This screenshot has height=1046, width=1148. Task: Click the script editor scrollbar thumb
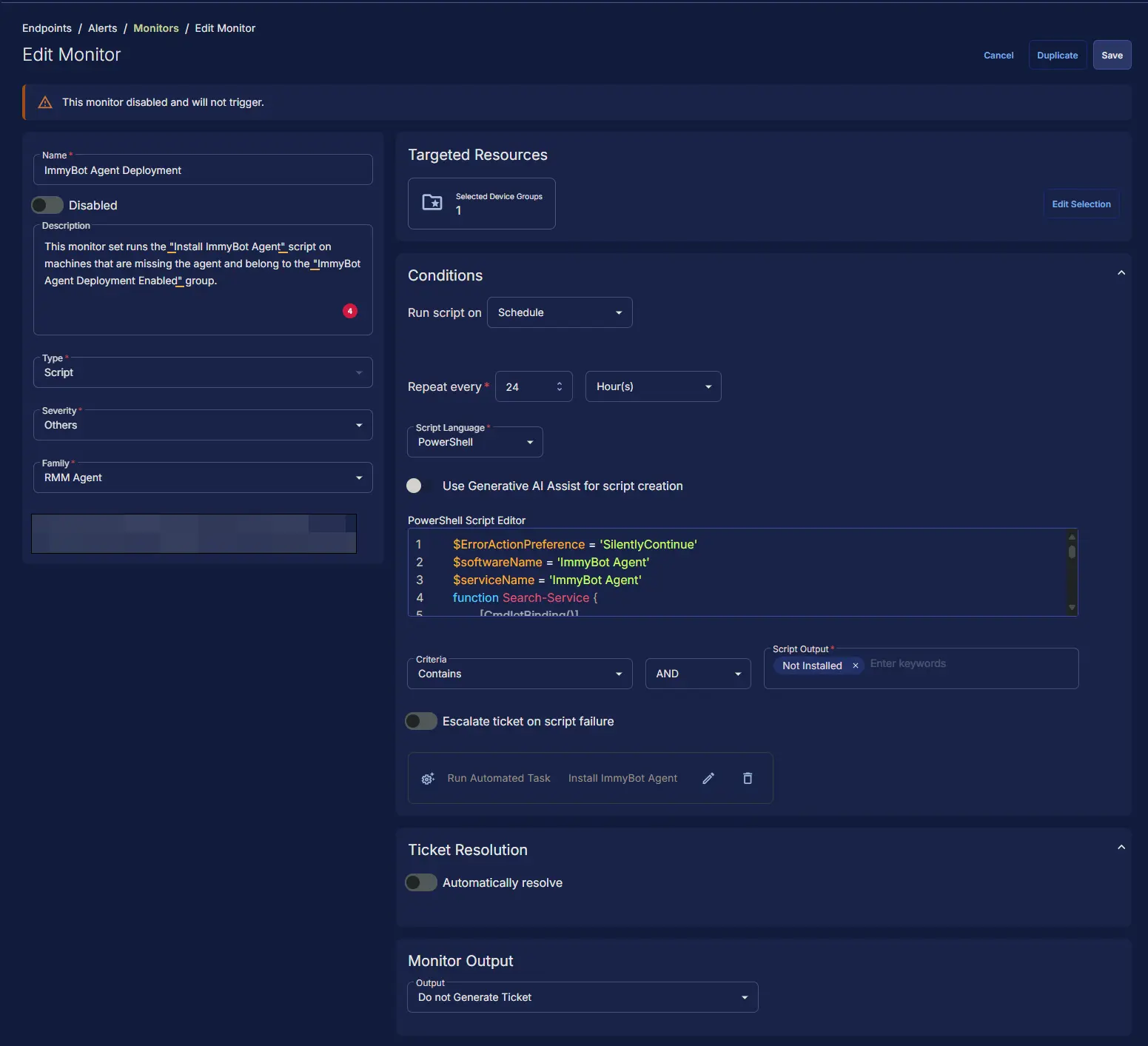point(1072,552)
